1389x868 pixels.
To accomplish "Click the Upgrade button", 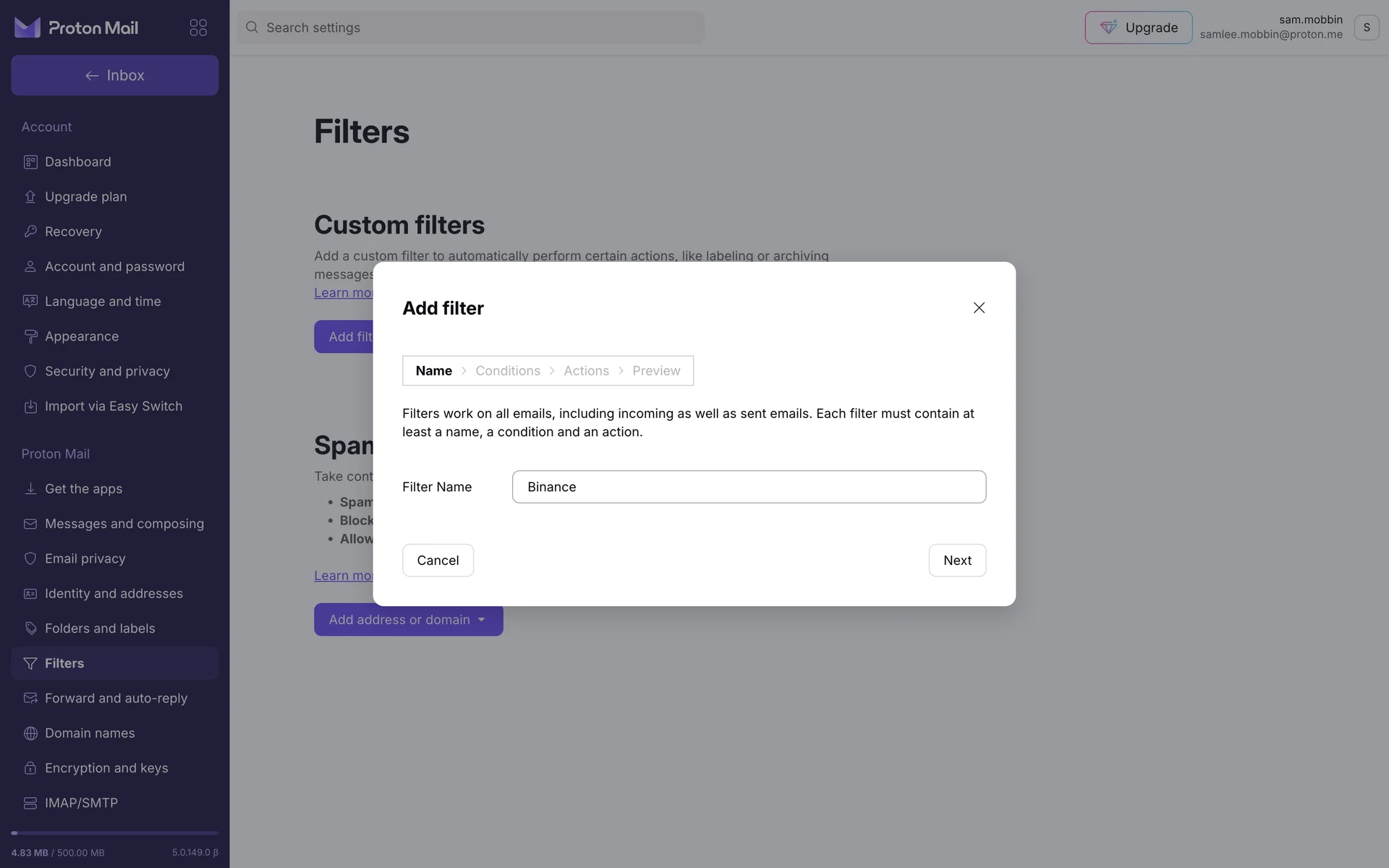I will click(1138, 27).
